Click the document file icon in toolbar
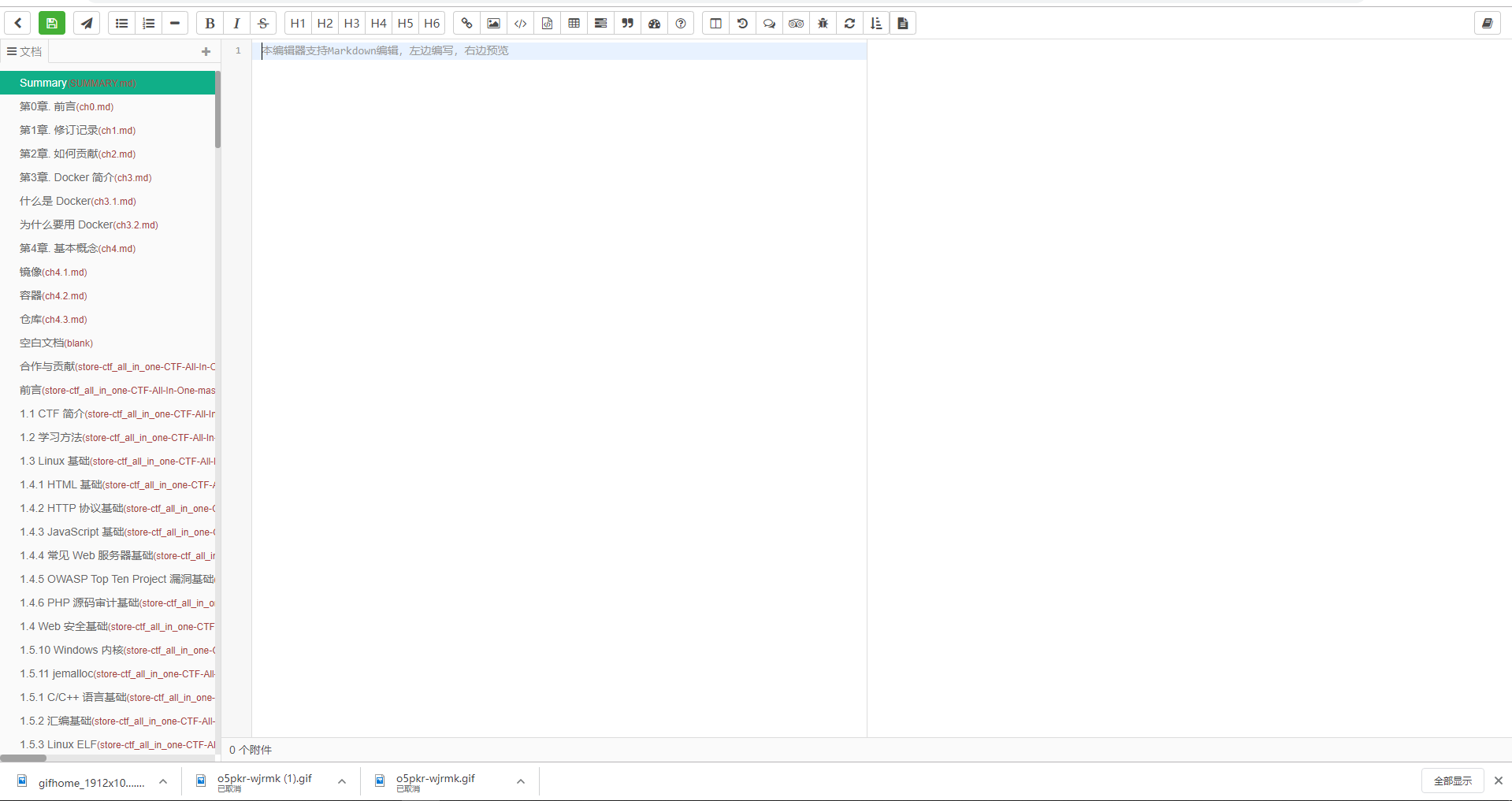Screen dimensions: 1512x801 click(x=903, y=24)
